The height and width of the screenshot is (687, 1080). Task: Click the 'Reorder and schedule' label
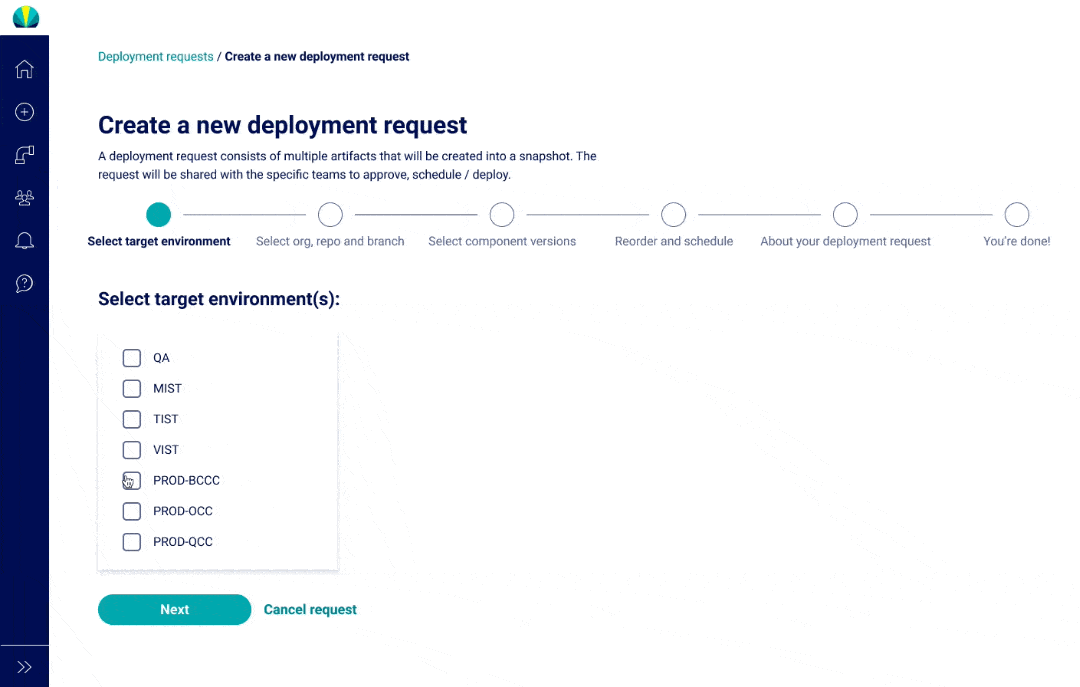[674, 241]
